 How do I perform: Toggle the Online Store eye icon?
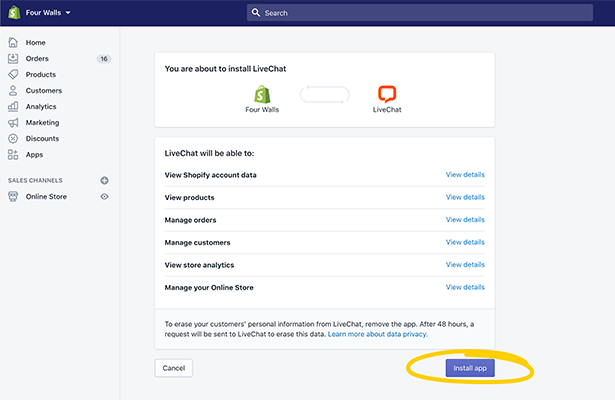pos(104,197)
